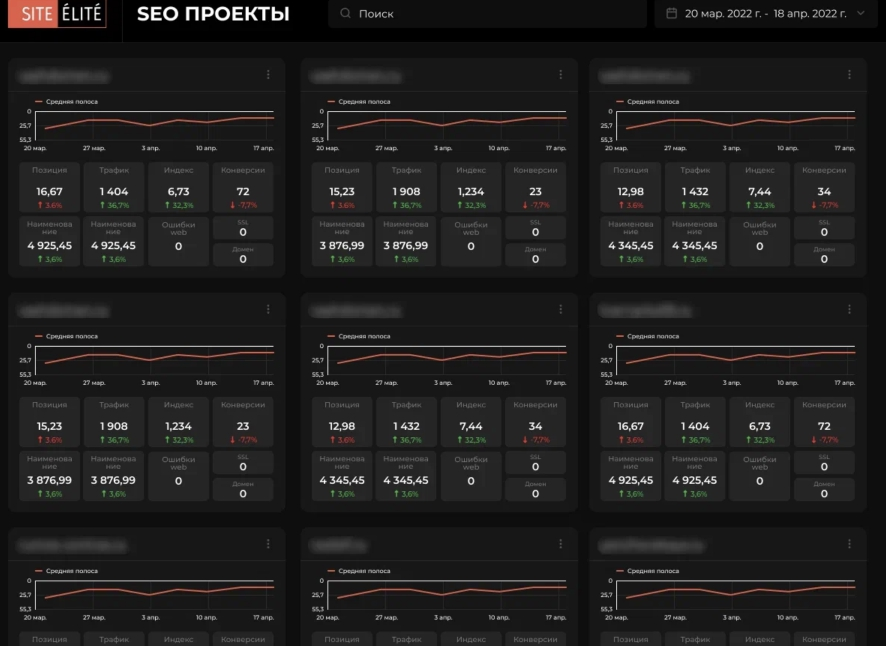
Task: Open three-dot menu of middle-row left card
Action: point(268,309)
